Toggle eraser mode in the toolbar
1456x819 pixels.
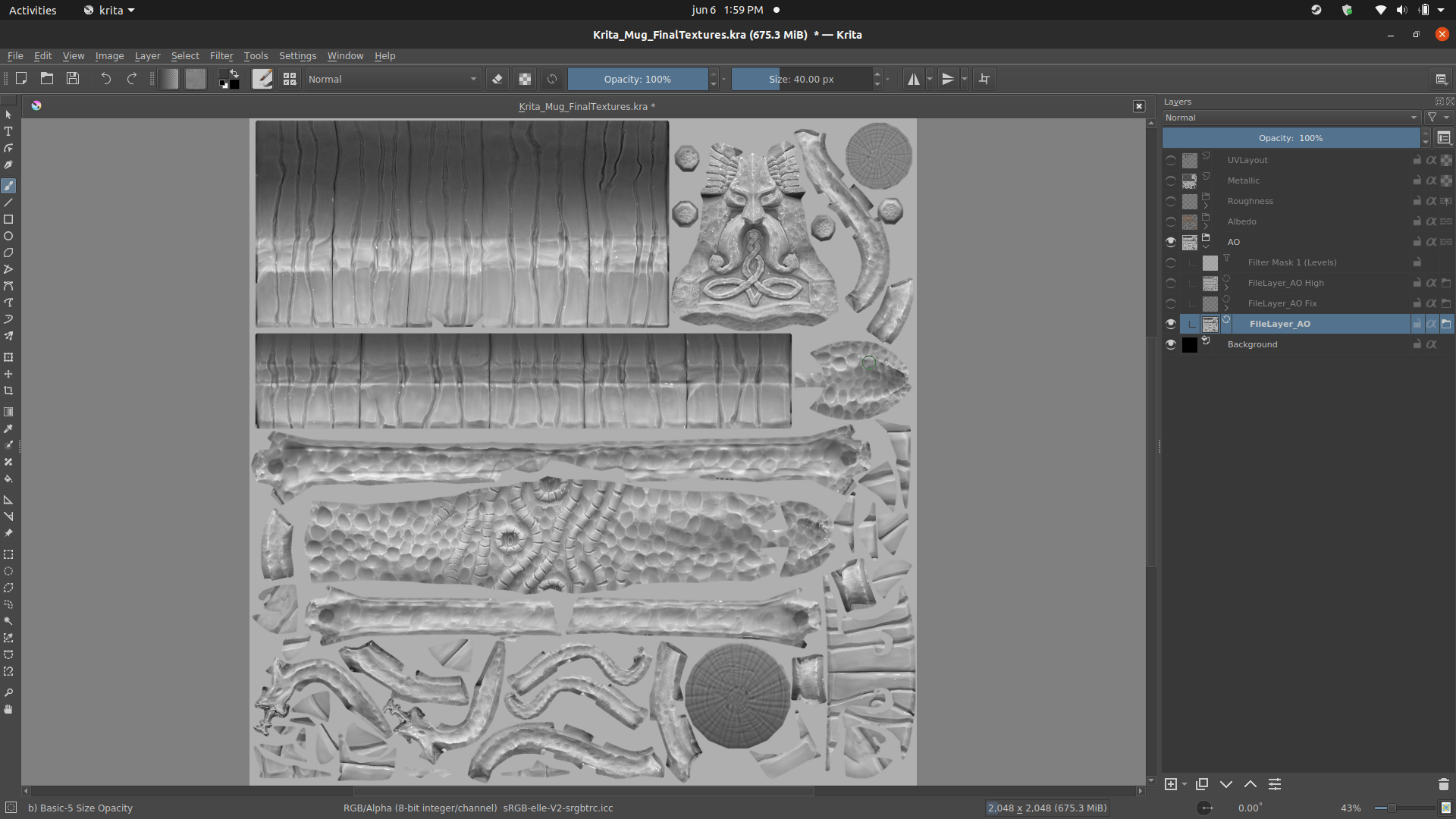coord(497,79)
